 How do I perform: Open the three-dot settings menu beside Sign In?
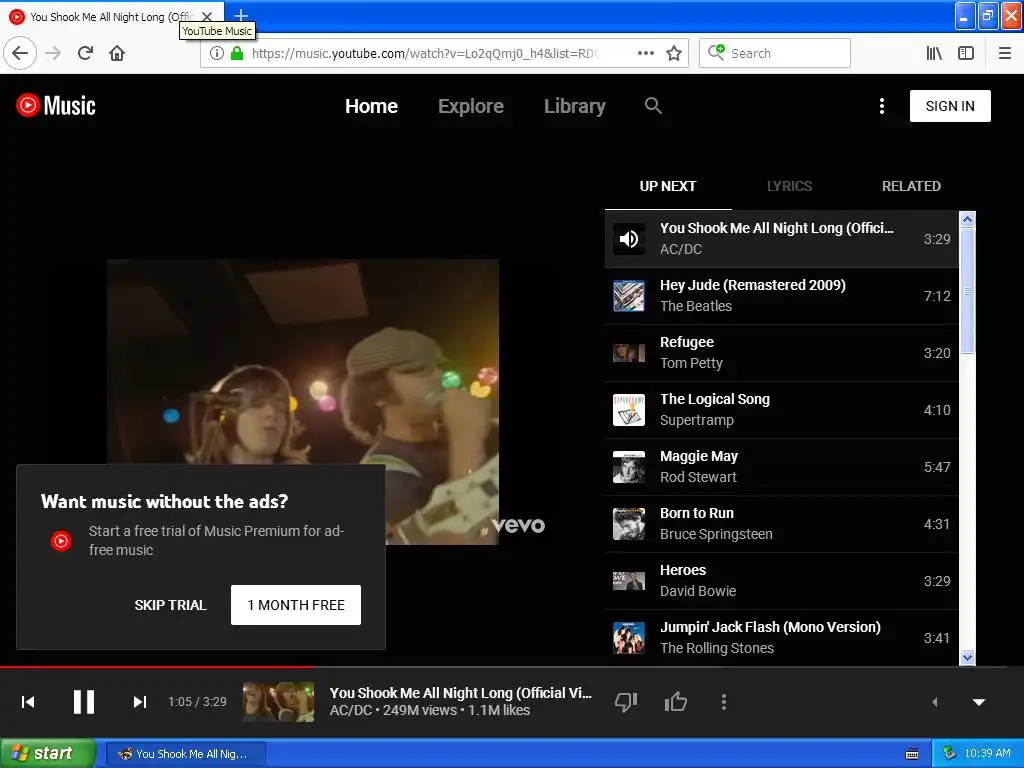[x=882, y=106]
